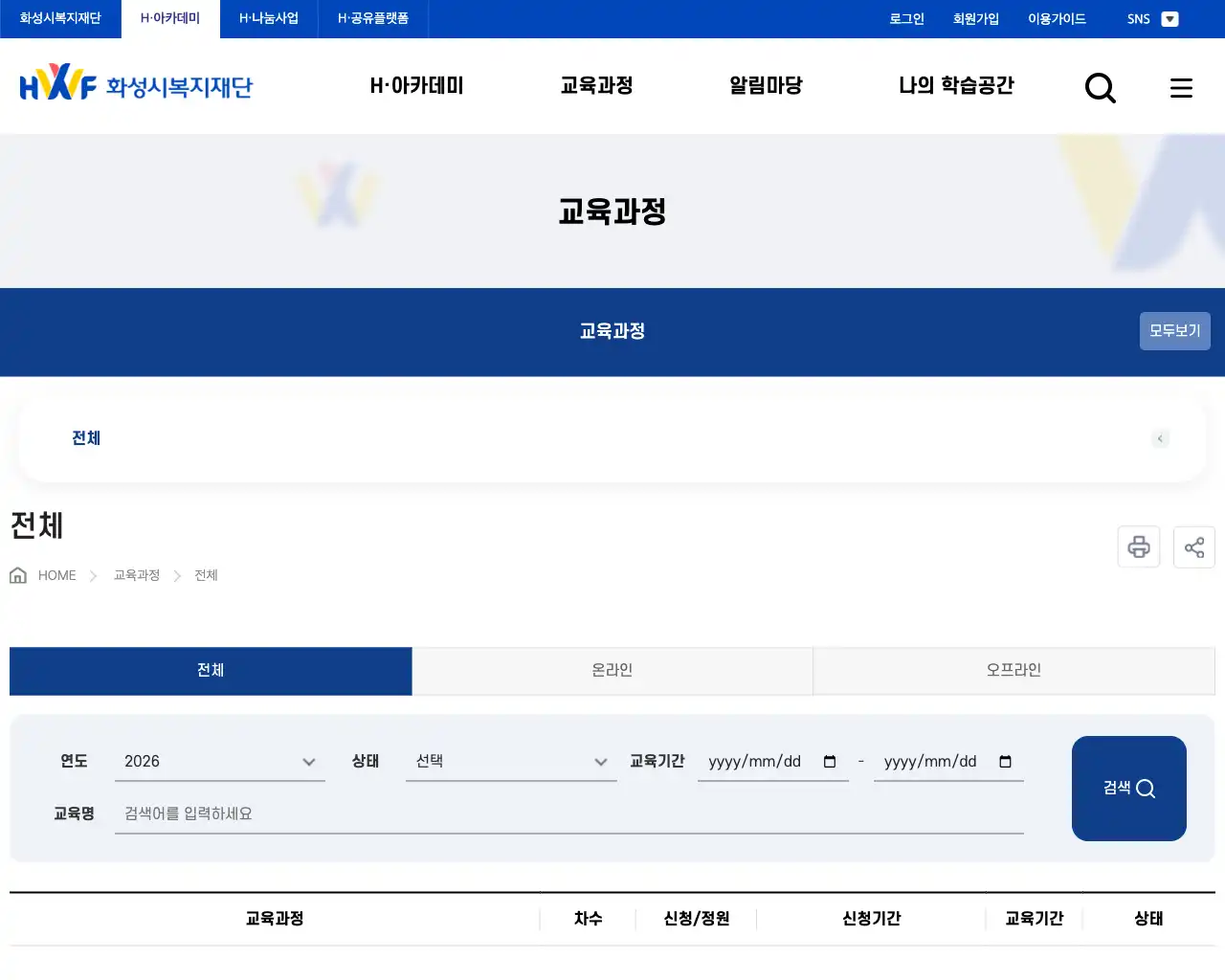
Task: Switch to the 온라인 tab
Action: [x=612, y=671]
